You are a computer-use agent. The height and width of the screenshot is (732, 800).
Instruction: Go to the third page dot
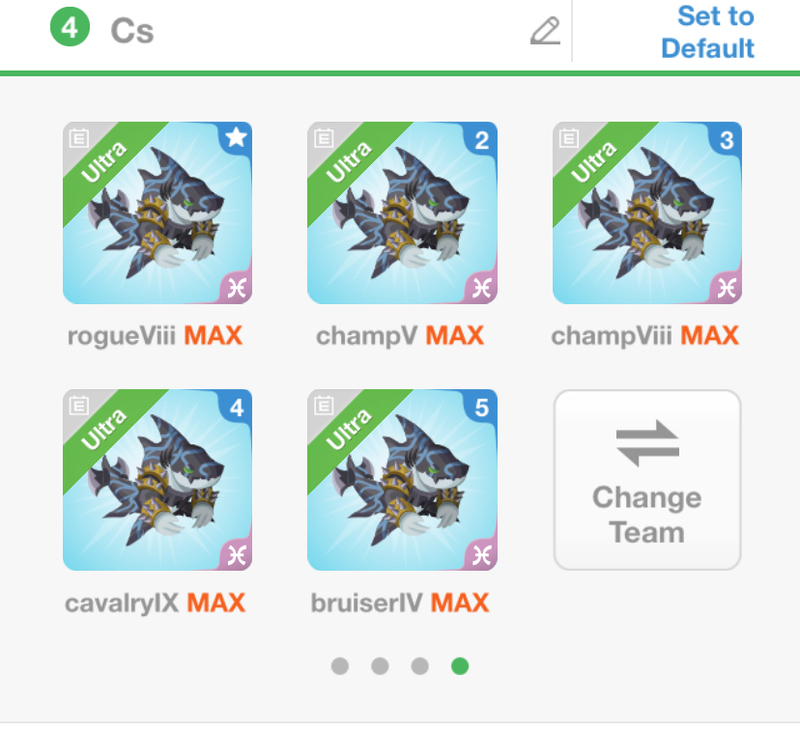[420, 666]
